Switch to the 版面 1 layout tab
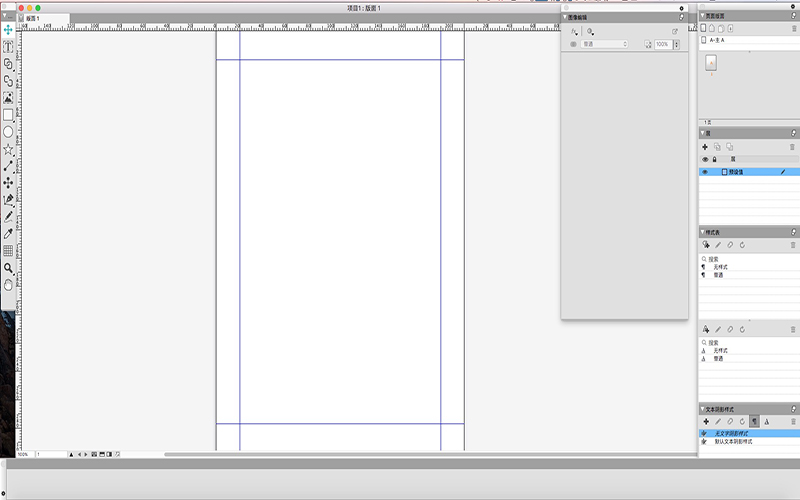 (x=44, y=18)
